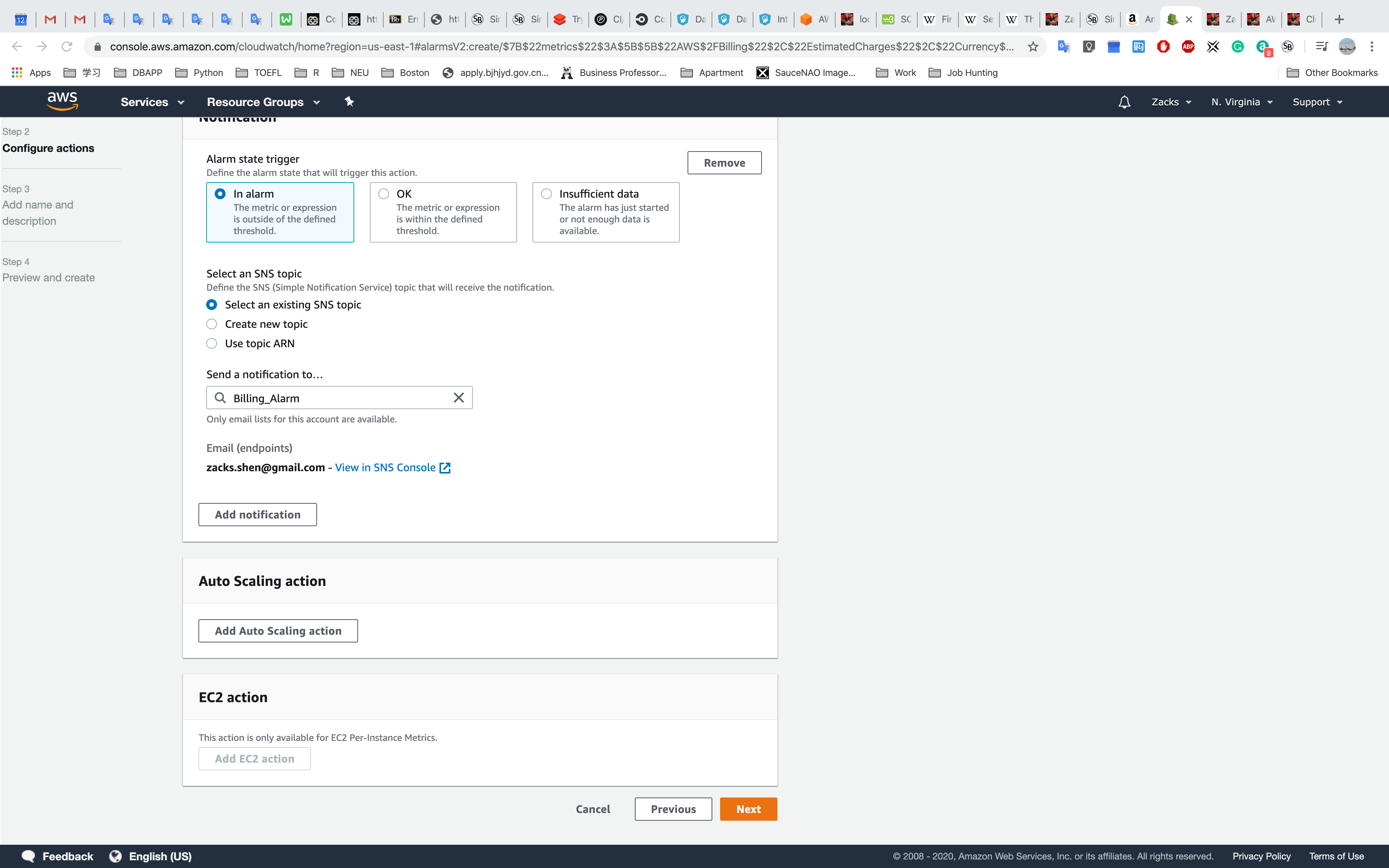This screenshot has height=868, width=1389.
Task: Open the Support menu
Action: click(x=1317, y=102)
